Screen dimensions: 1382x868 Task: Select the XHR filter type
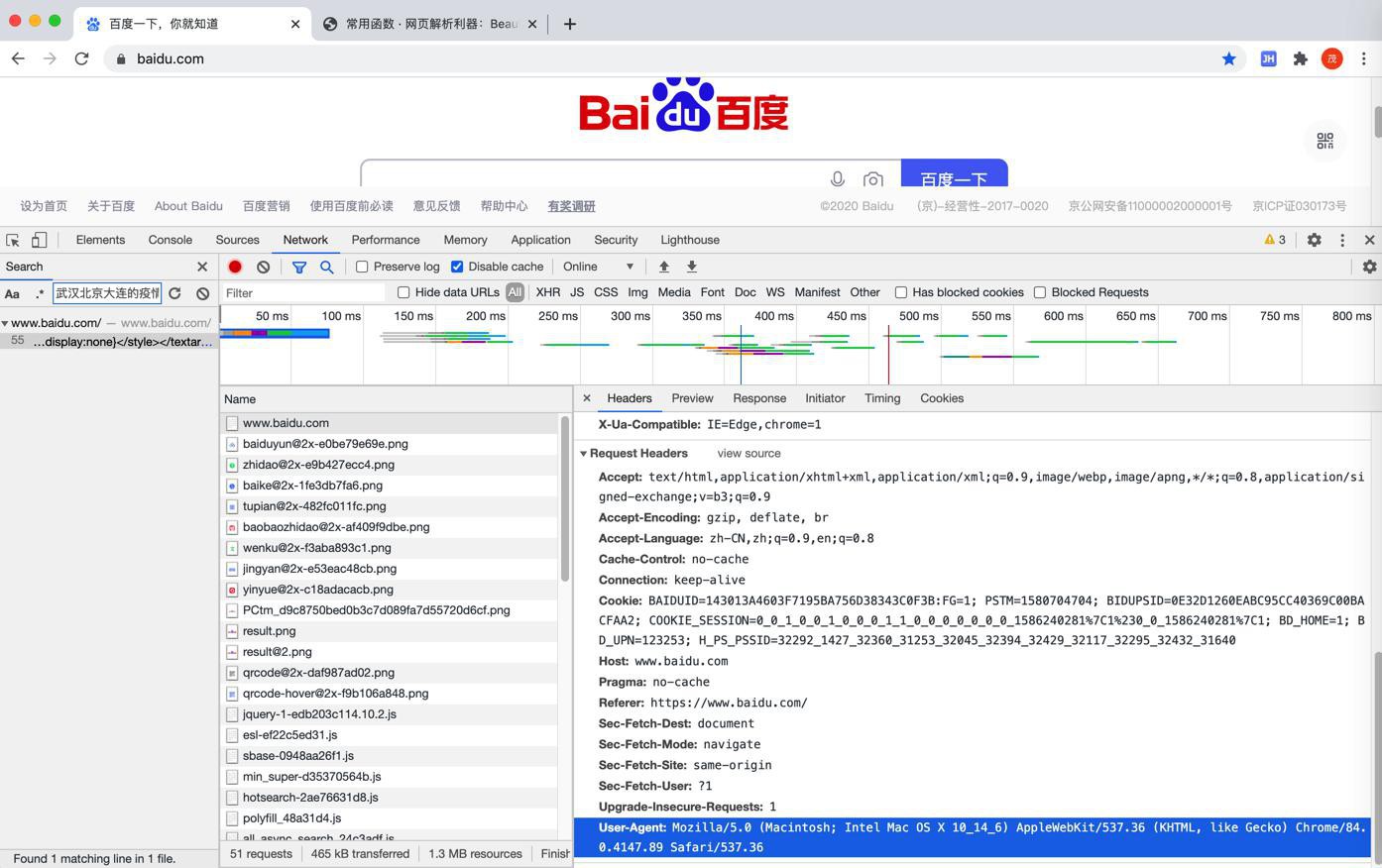548,292
